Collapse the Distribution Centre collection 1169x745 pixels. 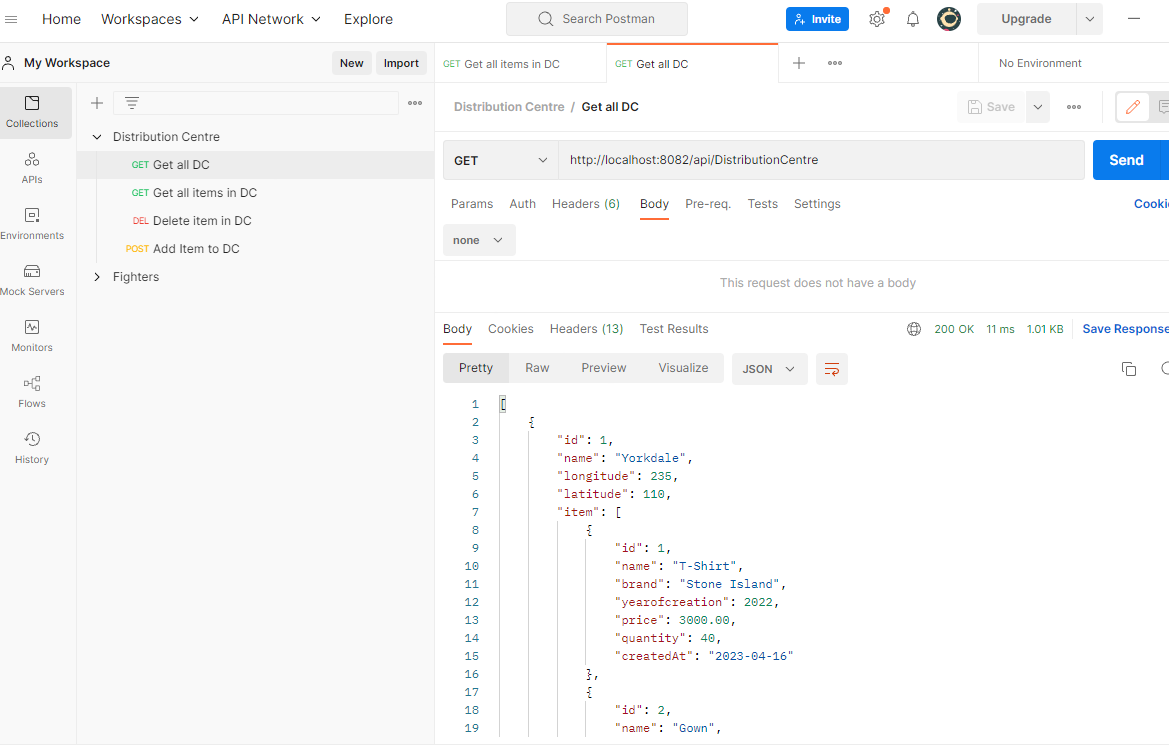[x=96, y=136]
